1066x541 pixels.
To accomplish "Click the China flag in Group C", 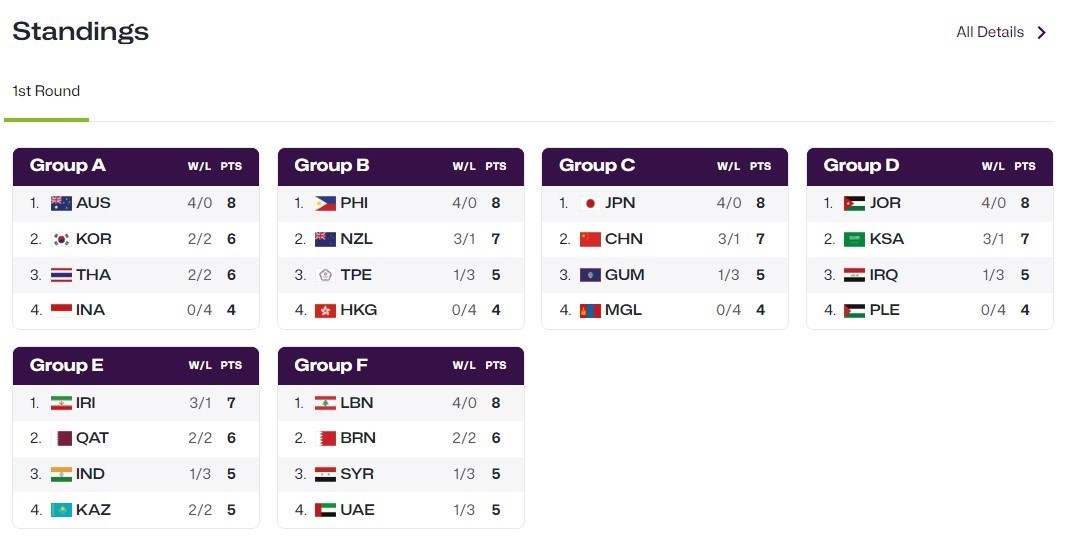I will pyautogui.click(x=590, y=239).
